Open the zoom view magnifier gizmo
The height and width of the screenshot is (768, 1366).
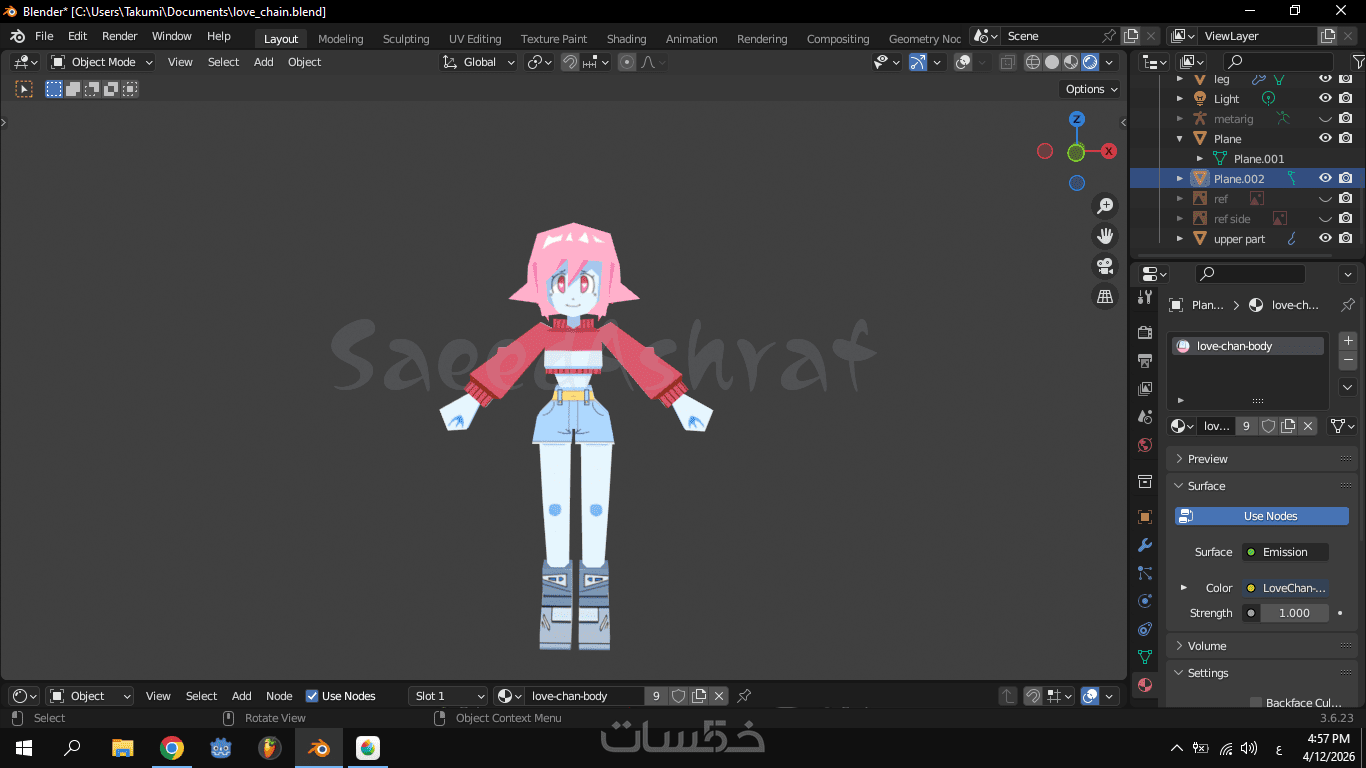click(x=1105, y=206)
